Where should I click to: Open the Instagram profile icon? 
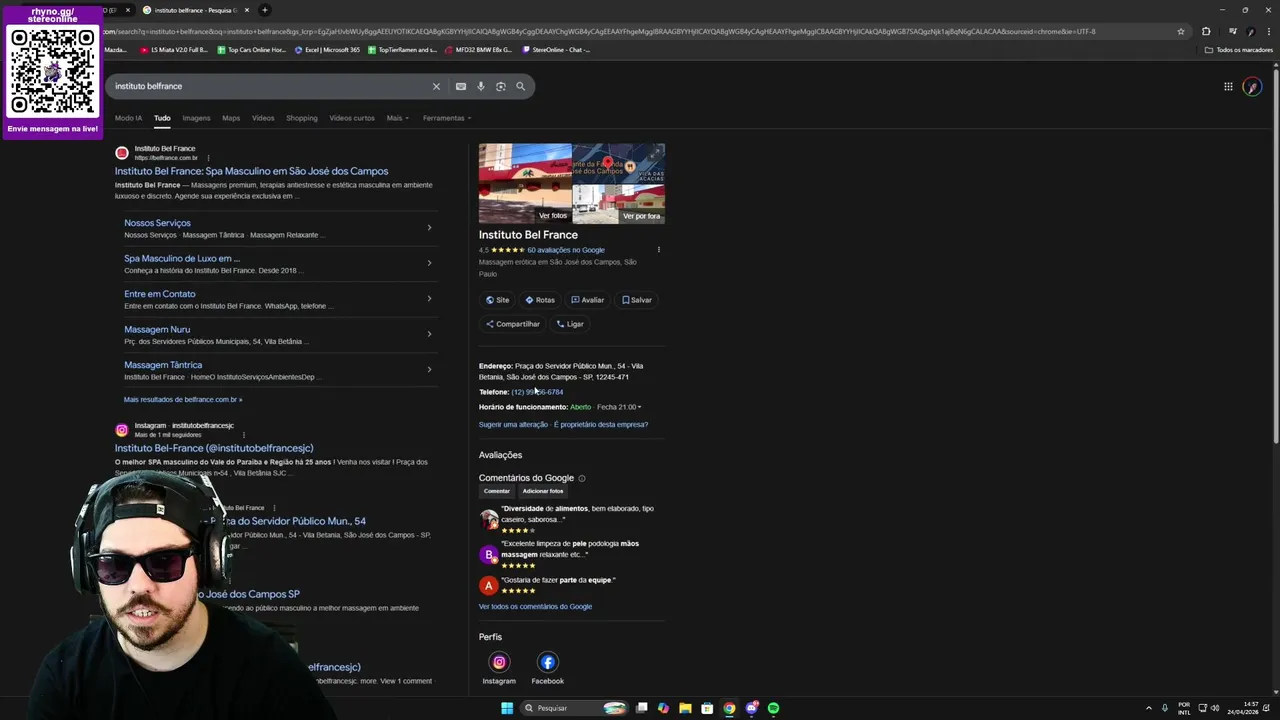(499, 662)
